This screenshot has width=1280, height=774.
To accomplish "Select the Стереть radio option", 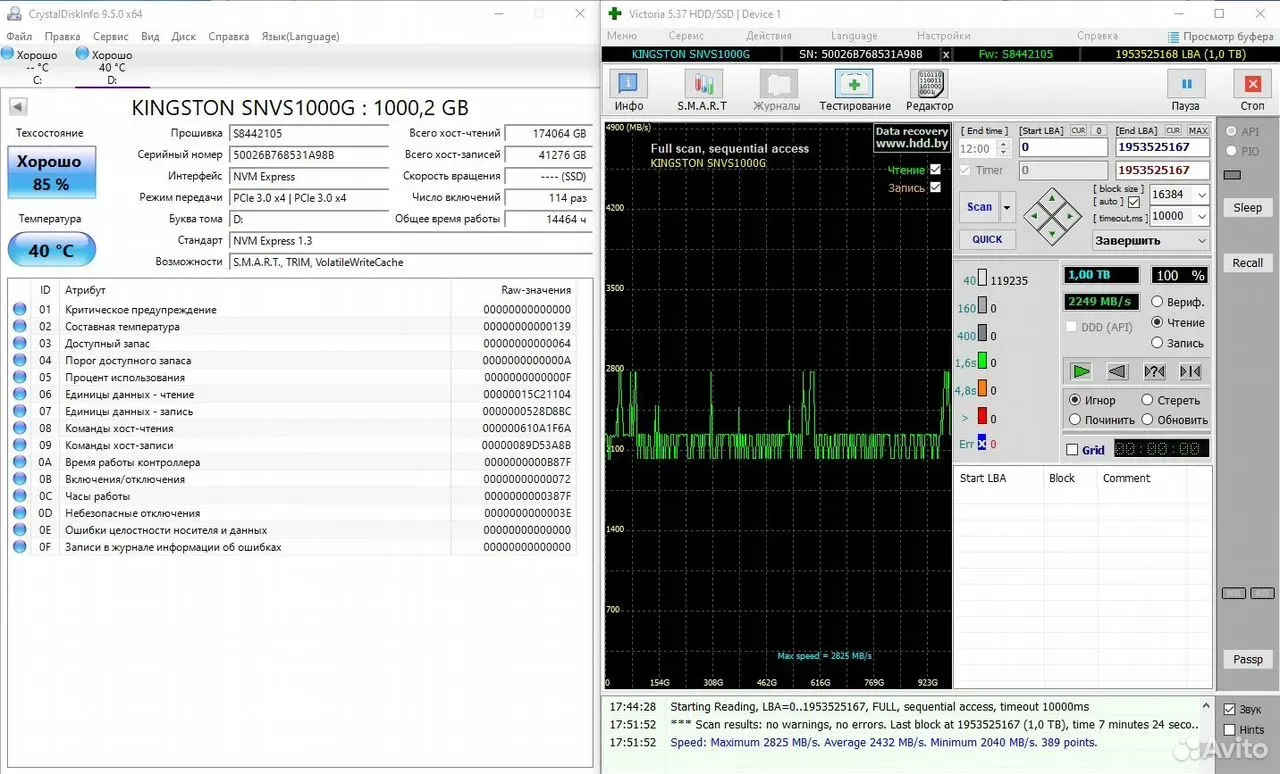I will (1147, 400).
